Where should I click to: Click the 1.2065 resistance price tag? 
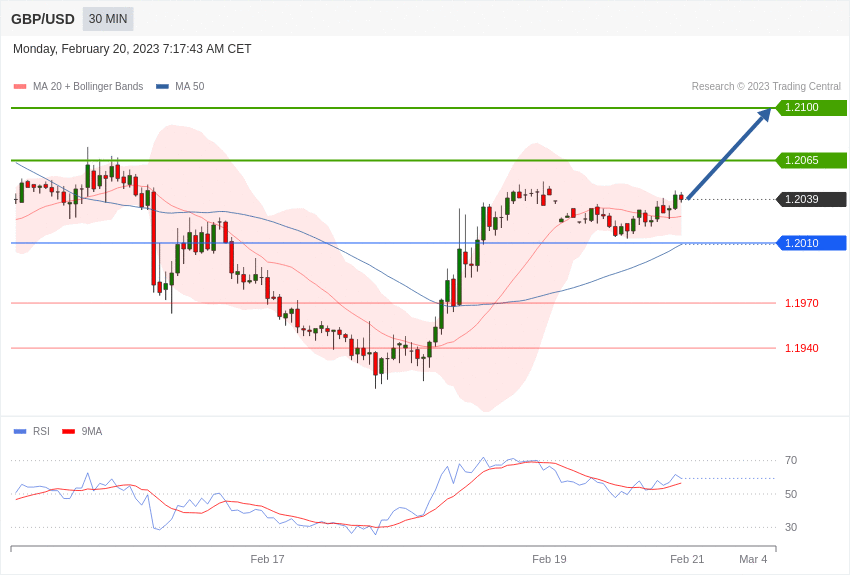(x=812, y=160)
